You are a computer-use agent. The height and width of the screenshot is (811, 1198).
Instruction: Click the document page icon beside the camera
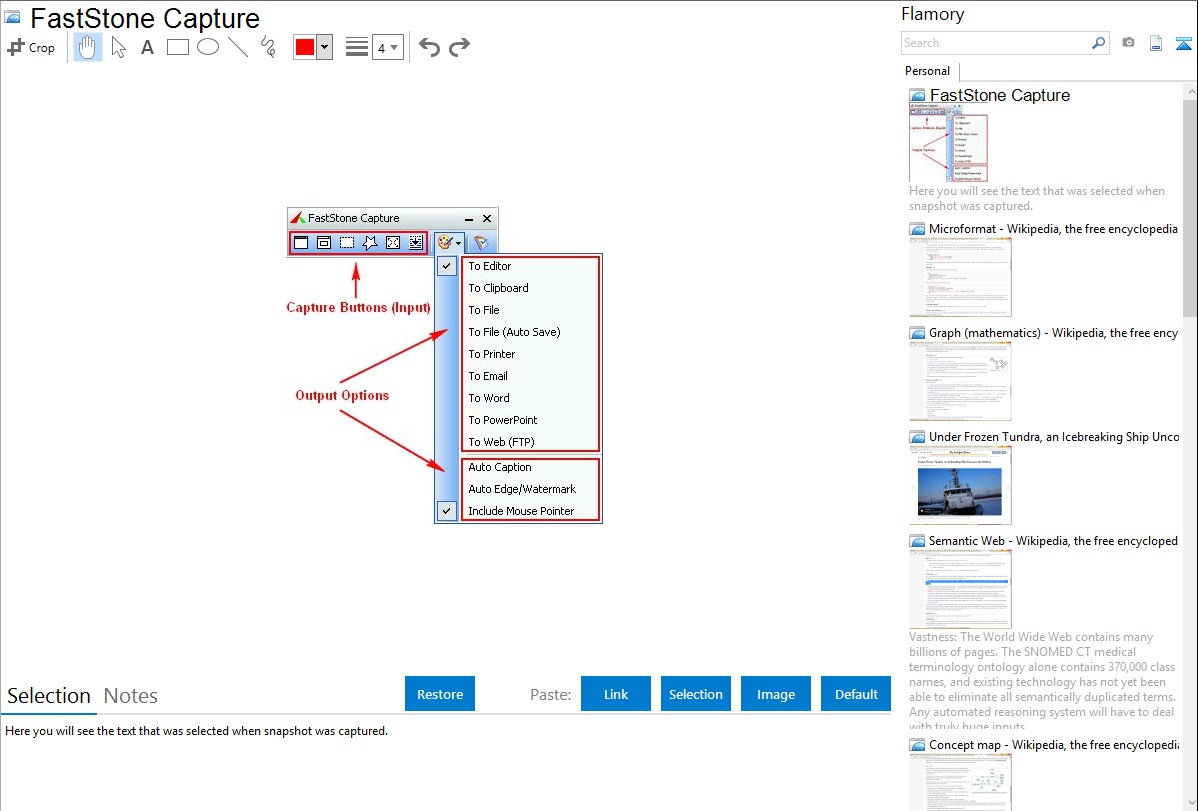tap(1156, 43)
